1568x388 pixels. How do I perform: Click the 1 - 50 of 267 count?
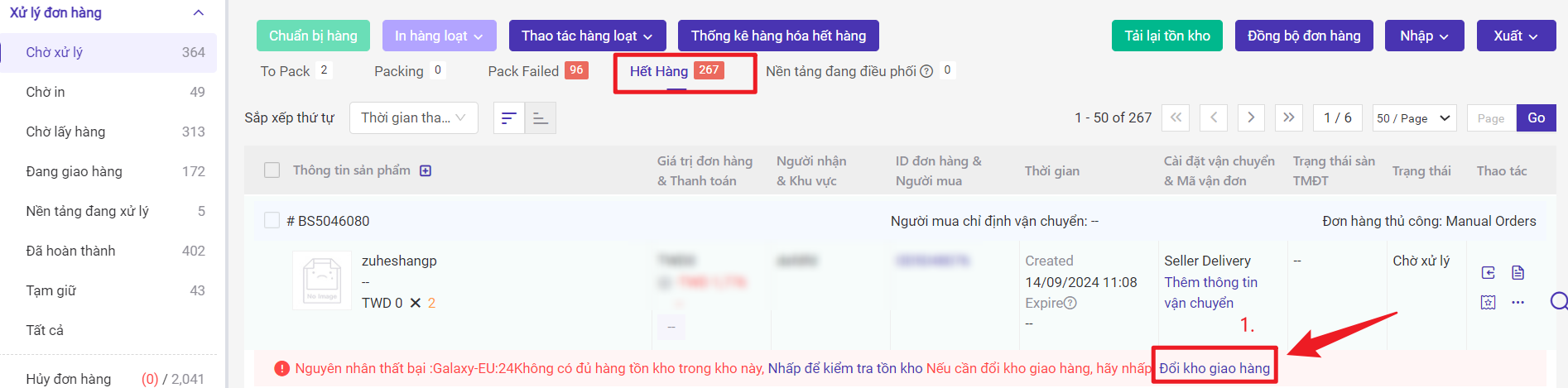pyautogui.click(x=1113, y=117)
